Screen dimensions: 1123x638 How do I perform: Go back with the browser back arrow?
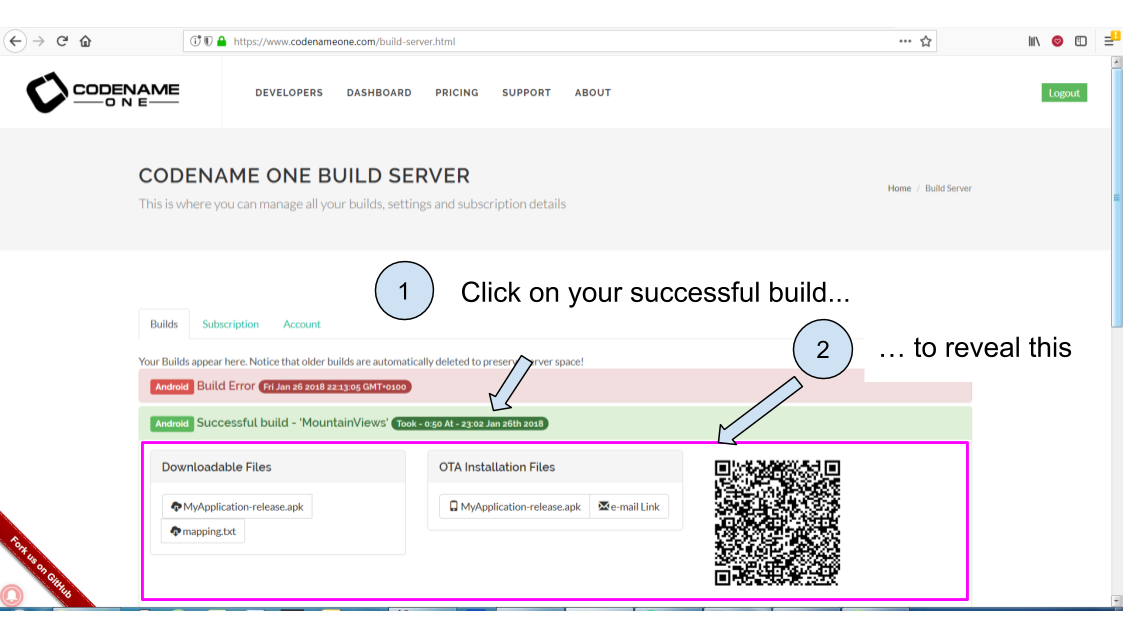point(15,42)
